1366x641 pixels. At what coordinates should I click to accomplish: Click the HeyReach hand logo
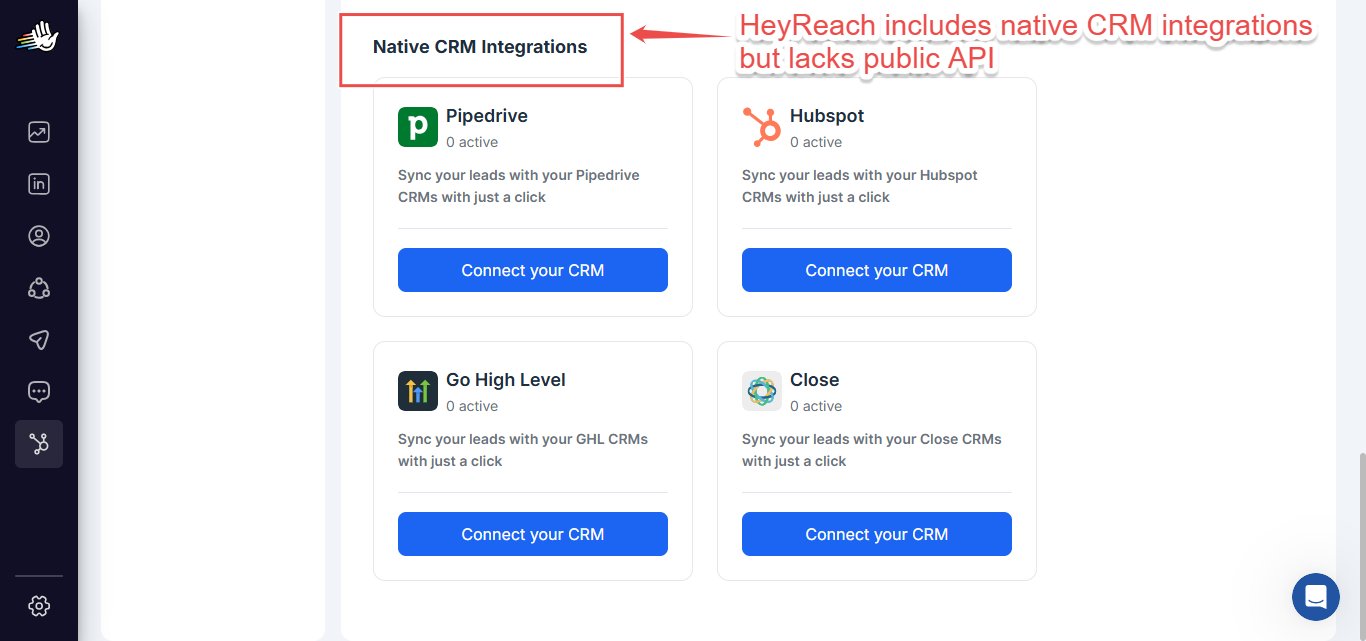[38, 38]
